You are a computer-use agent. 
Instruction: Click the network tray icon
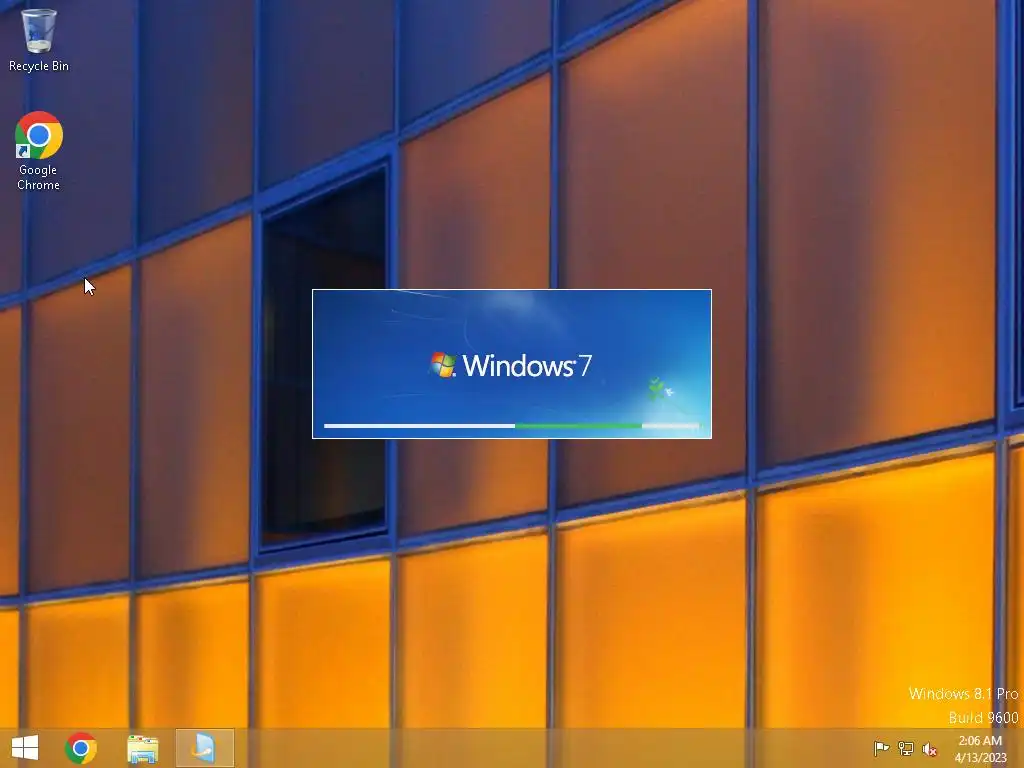tap(906, 748)
